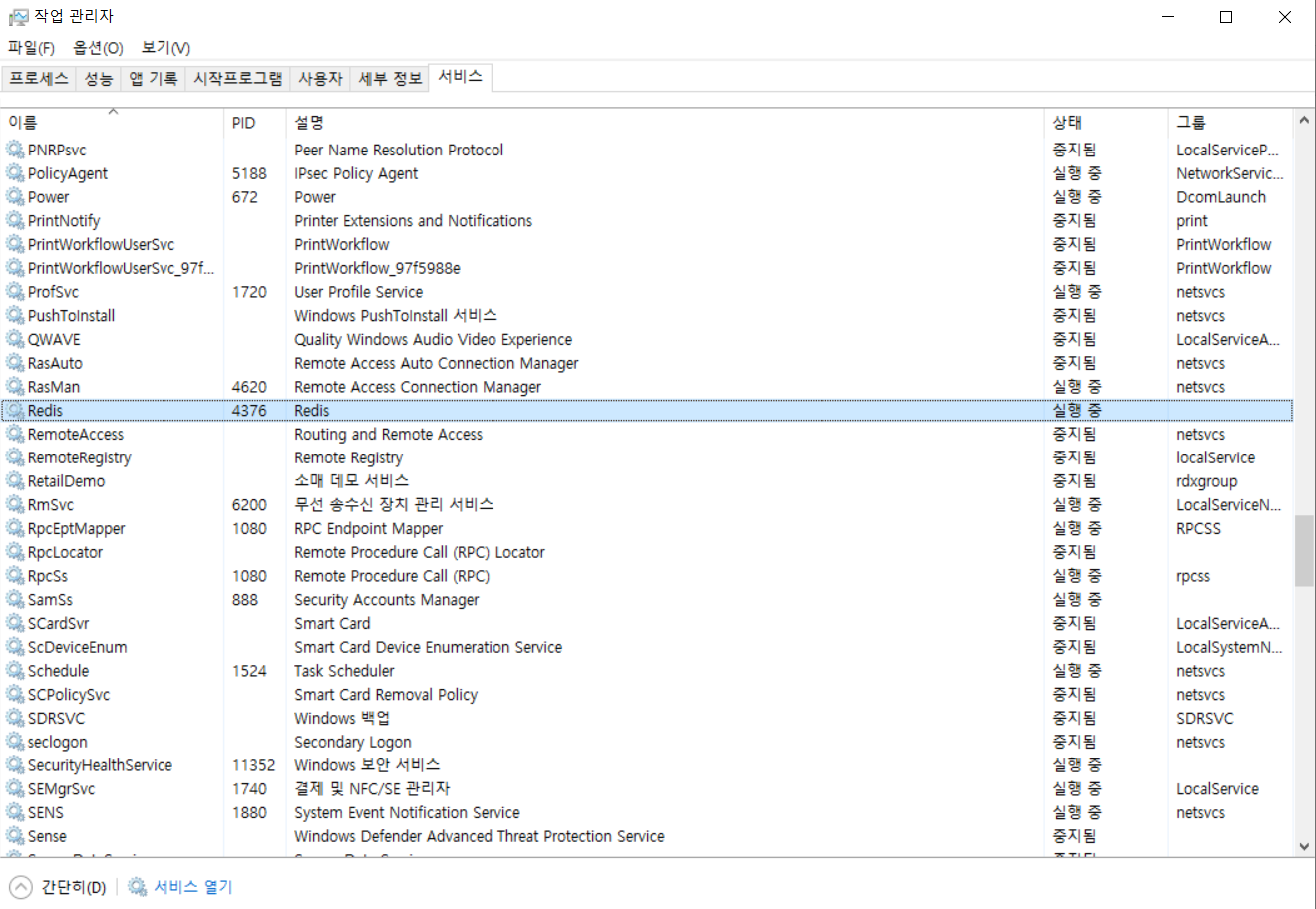1316x909 pixels.
Task: Select the RpcLocator service icon
Action: click(15, 552)
